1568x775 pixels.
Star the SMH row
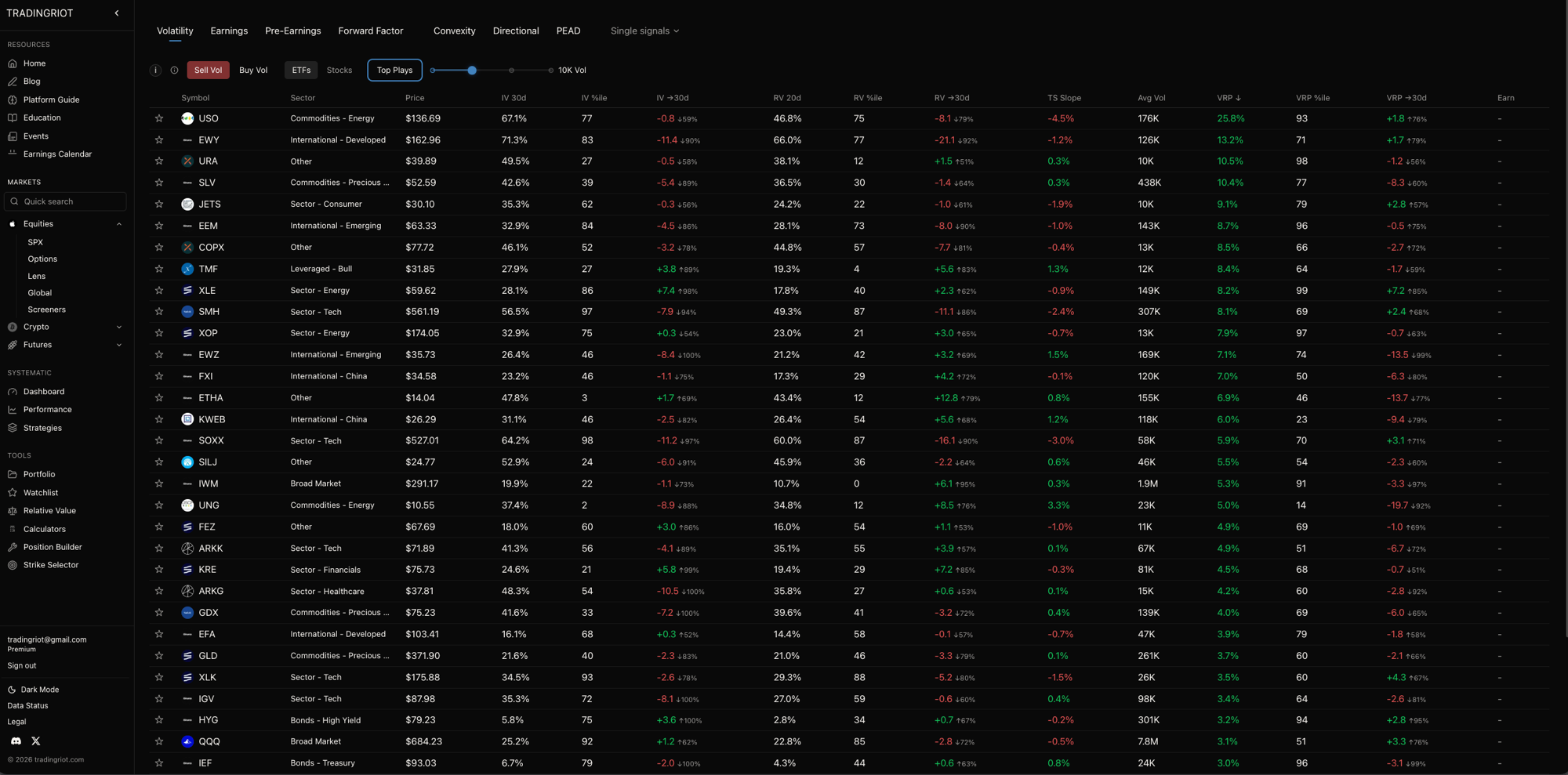click(159, 312)
